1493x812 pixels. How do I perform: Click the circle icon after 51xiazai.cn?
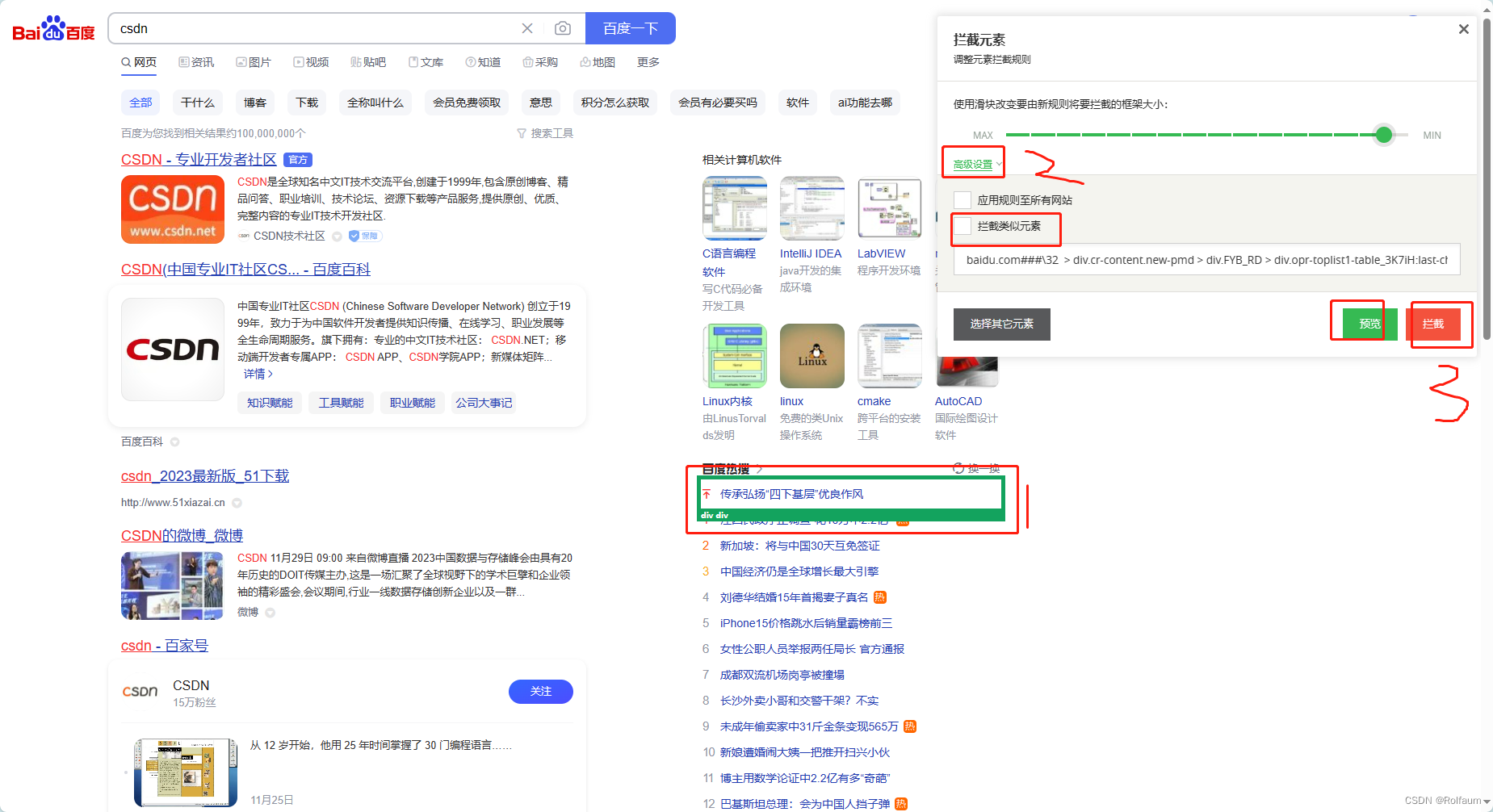[237, 502]
